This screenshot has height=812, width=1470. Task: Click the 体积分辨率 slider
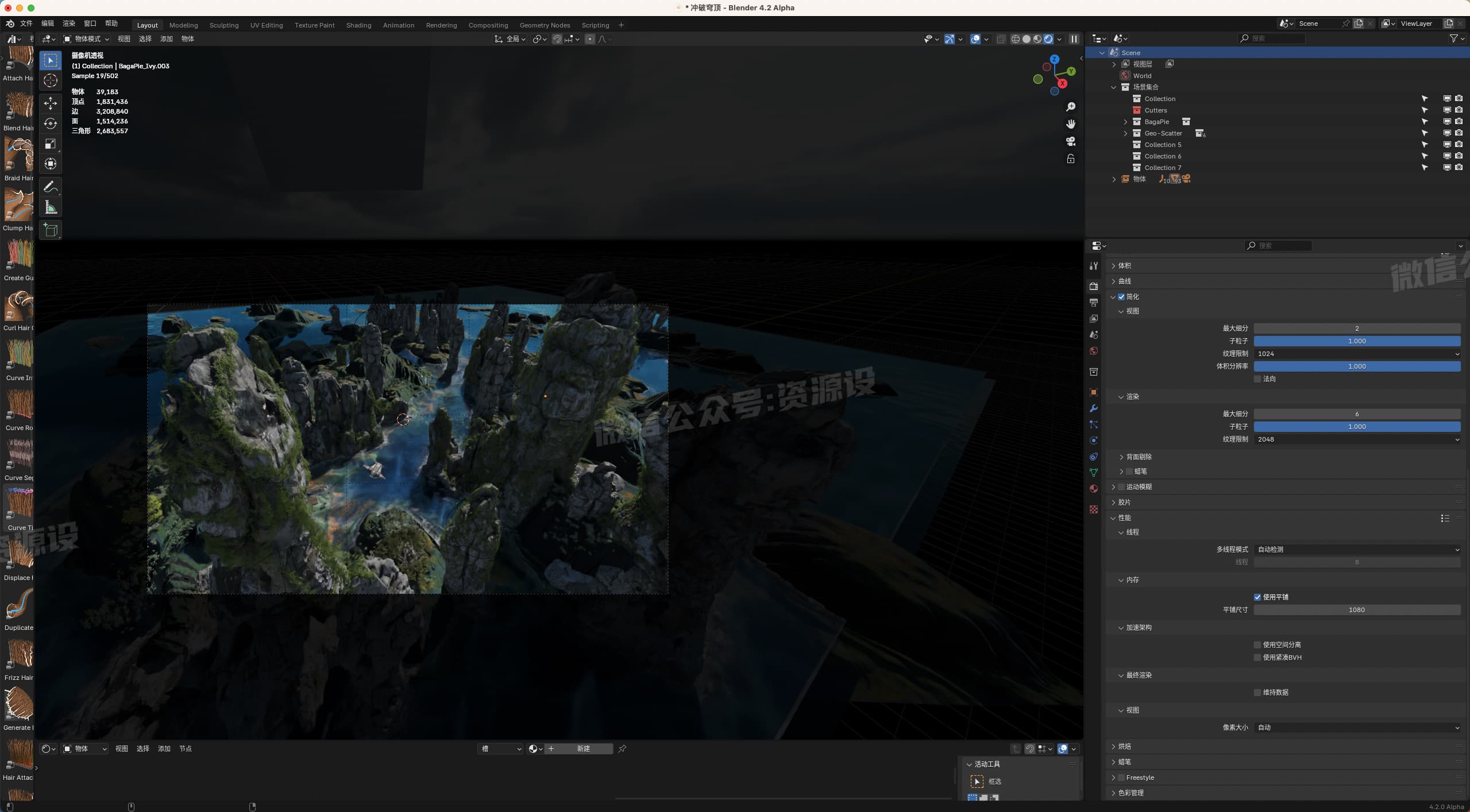[x=1357, y=366]
